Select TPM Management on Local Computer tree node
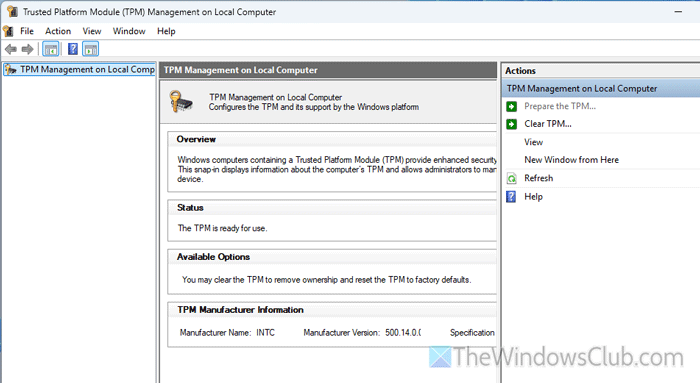700x383 pixels. (x=79, y=70)
